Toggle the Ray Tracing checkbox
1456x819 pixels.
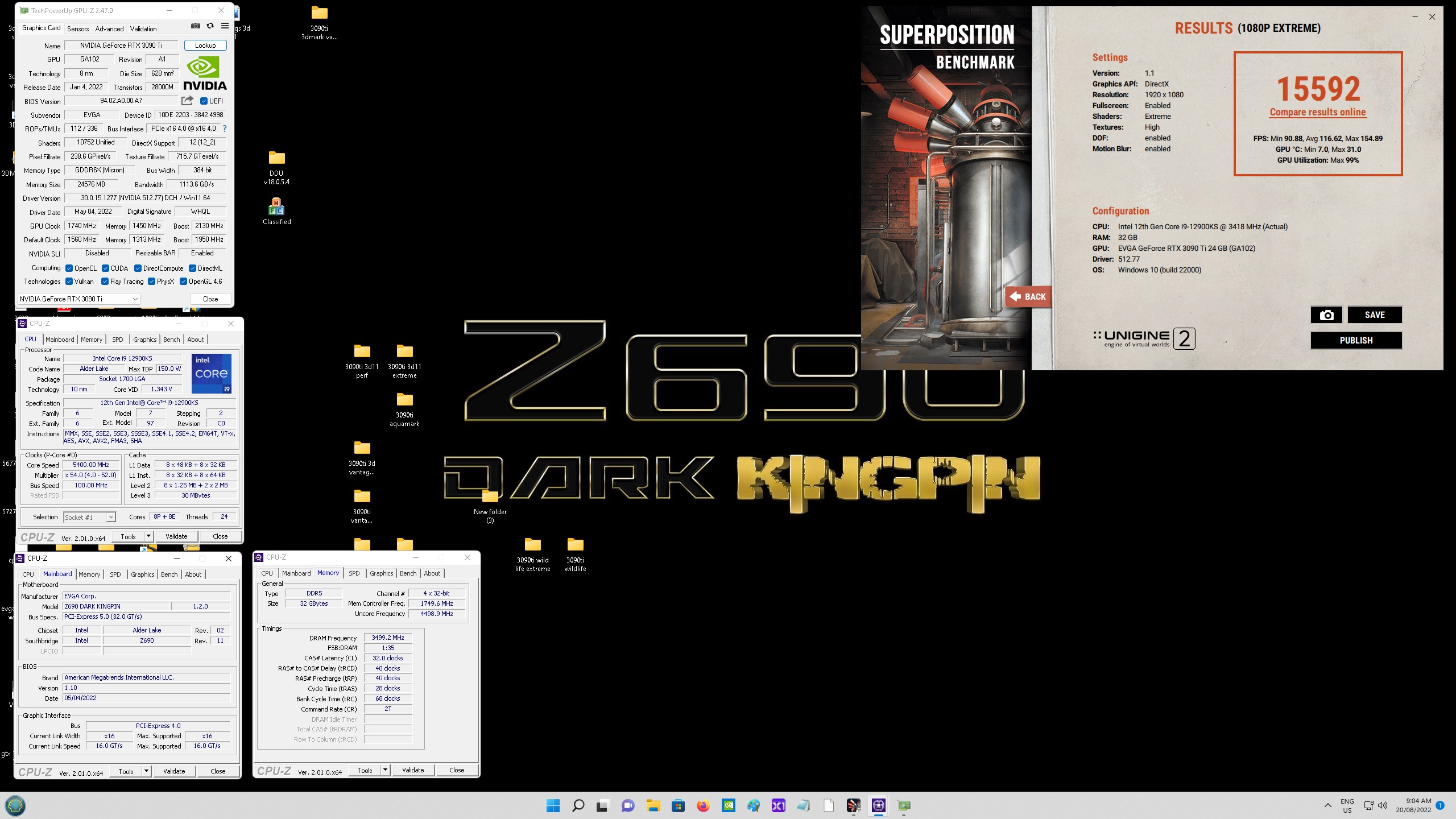[x=105, y=282]
